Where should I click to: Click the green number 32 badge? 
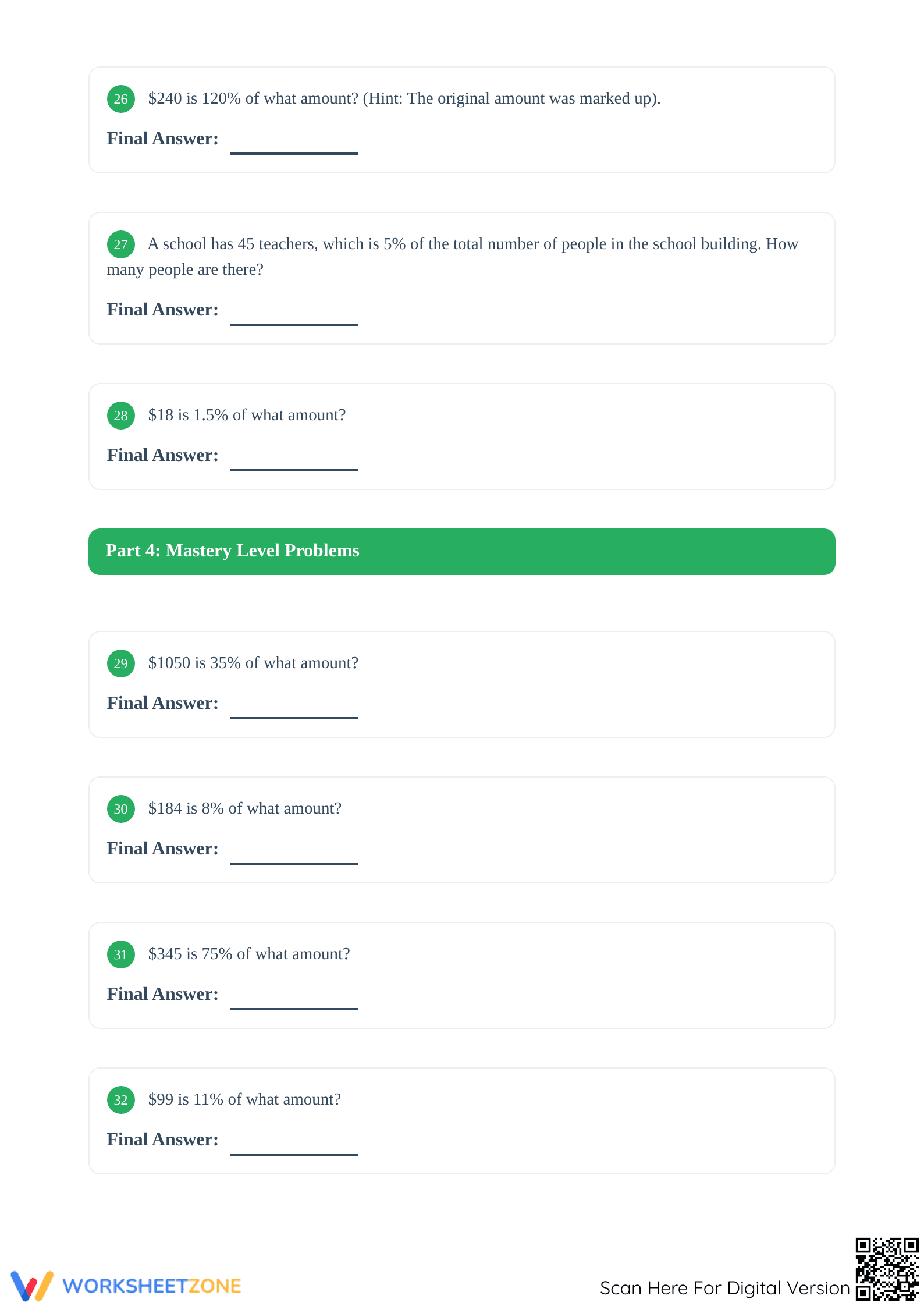coord(120,1100)
